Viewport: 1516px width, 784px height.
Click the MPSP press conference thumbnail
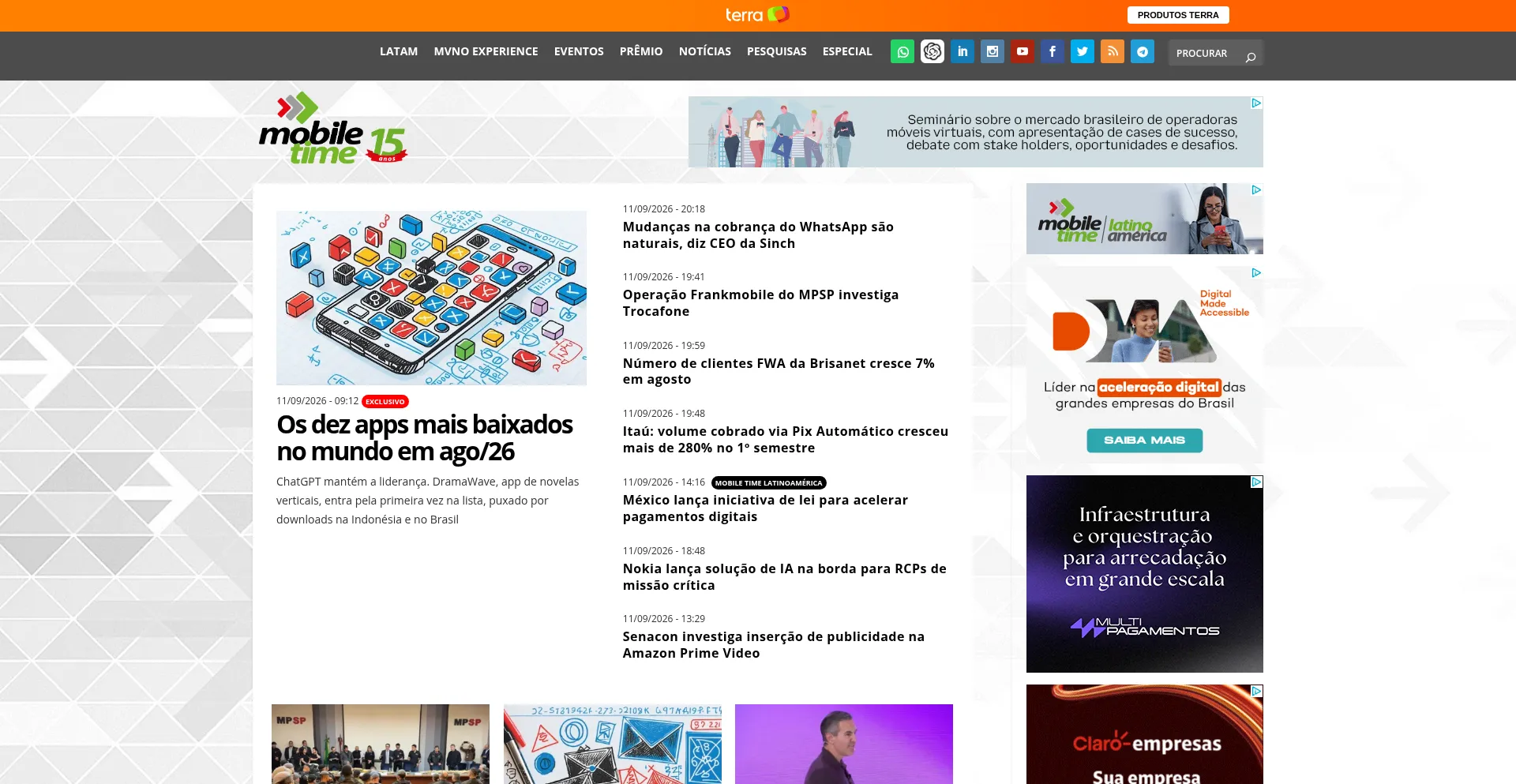click(381, 744)
